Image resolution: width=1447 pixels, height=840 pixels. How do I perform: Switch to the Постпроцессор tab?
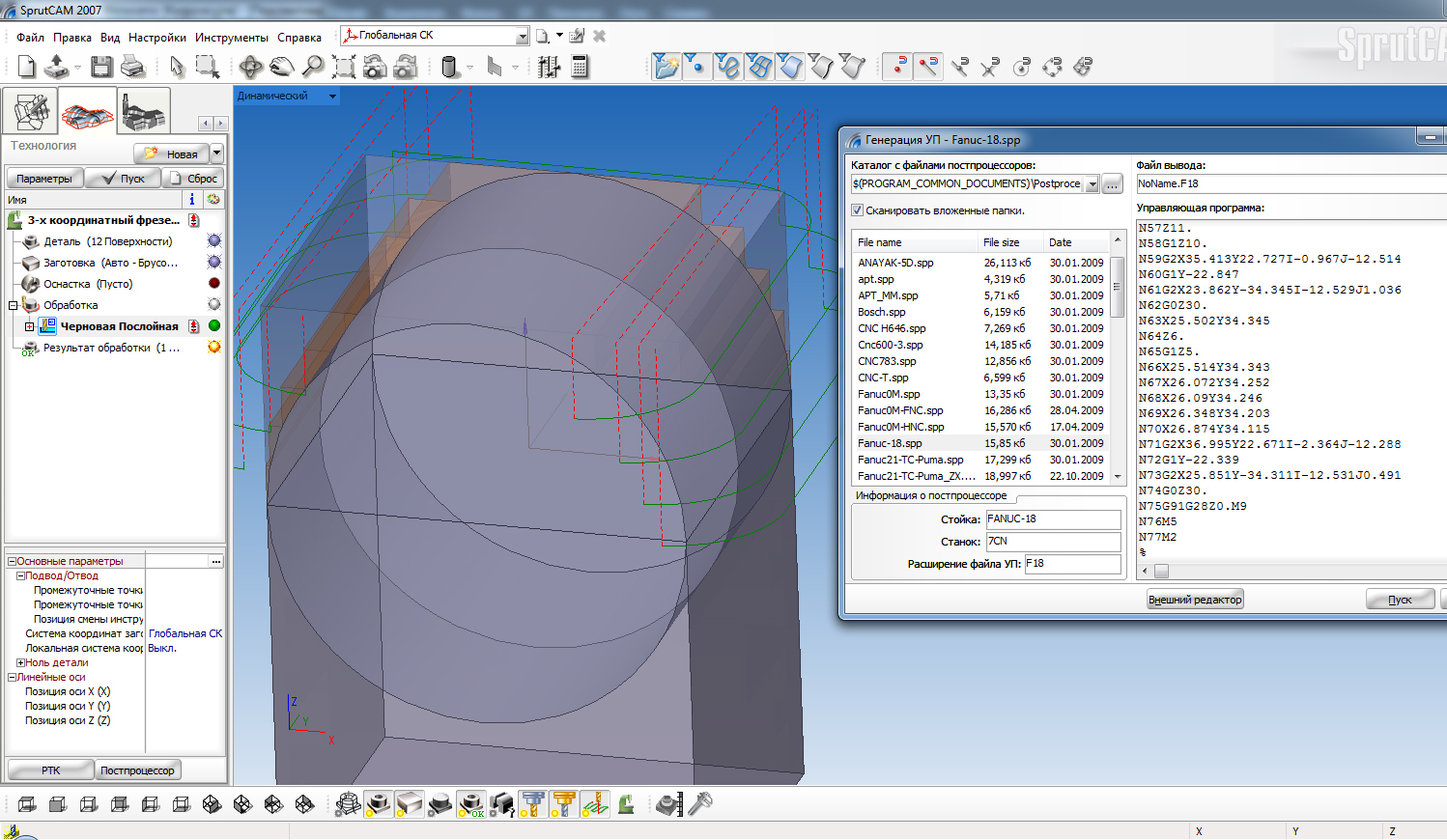coord(137,770)
